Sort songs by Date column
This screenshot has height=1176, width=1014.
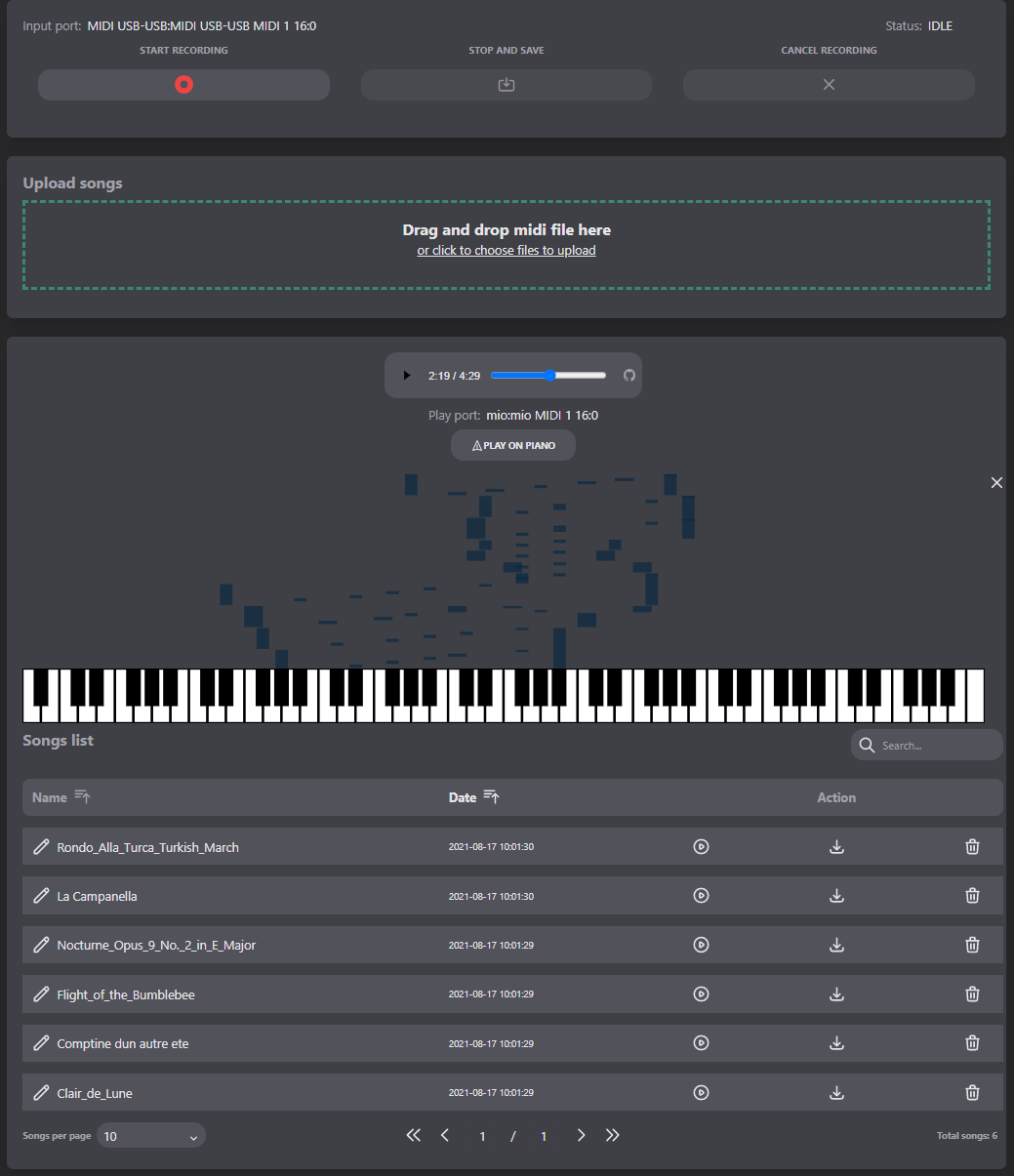474,797
